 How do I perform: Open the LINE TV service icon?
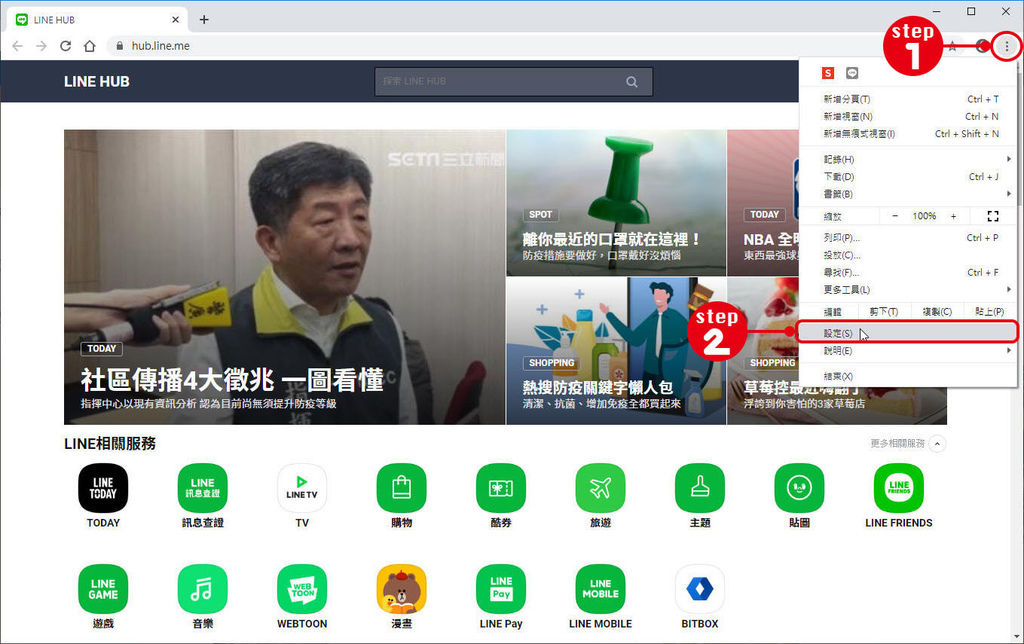[302, 488]
